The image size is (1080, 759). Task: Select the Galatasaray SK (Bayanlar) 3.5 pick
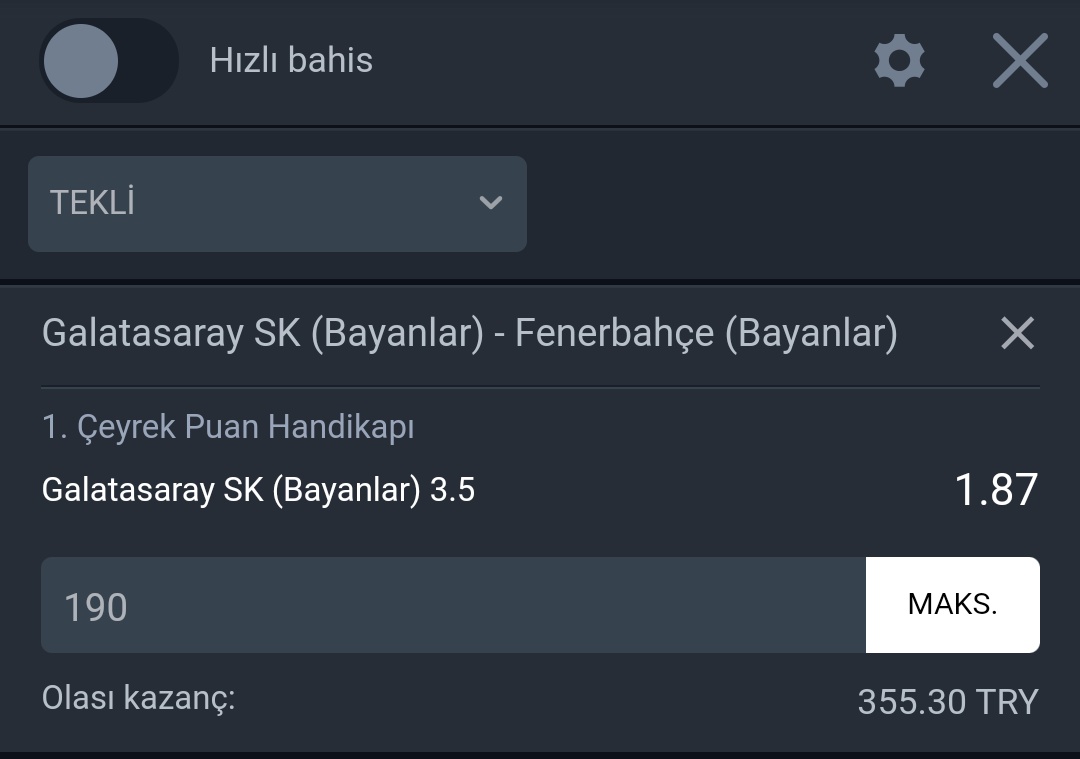pyautogui.click(x=258, y=490)
